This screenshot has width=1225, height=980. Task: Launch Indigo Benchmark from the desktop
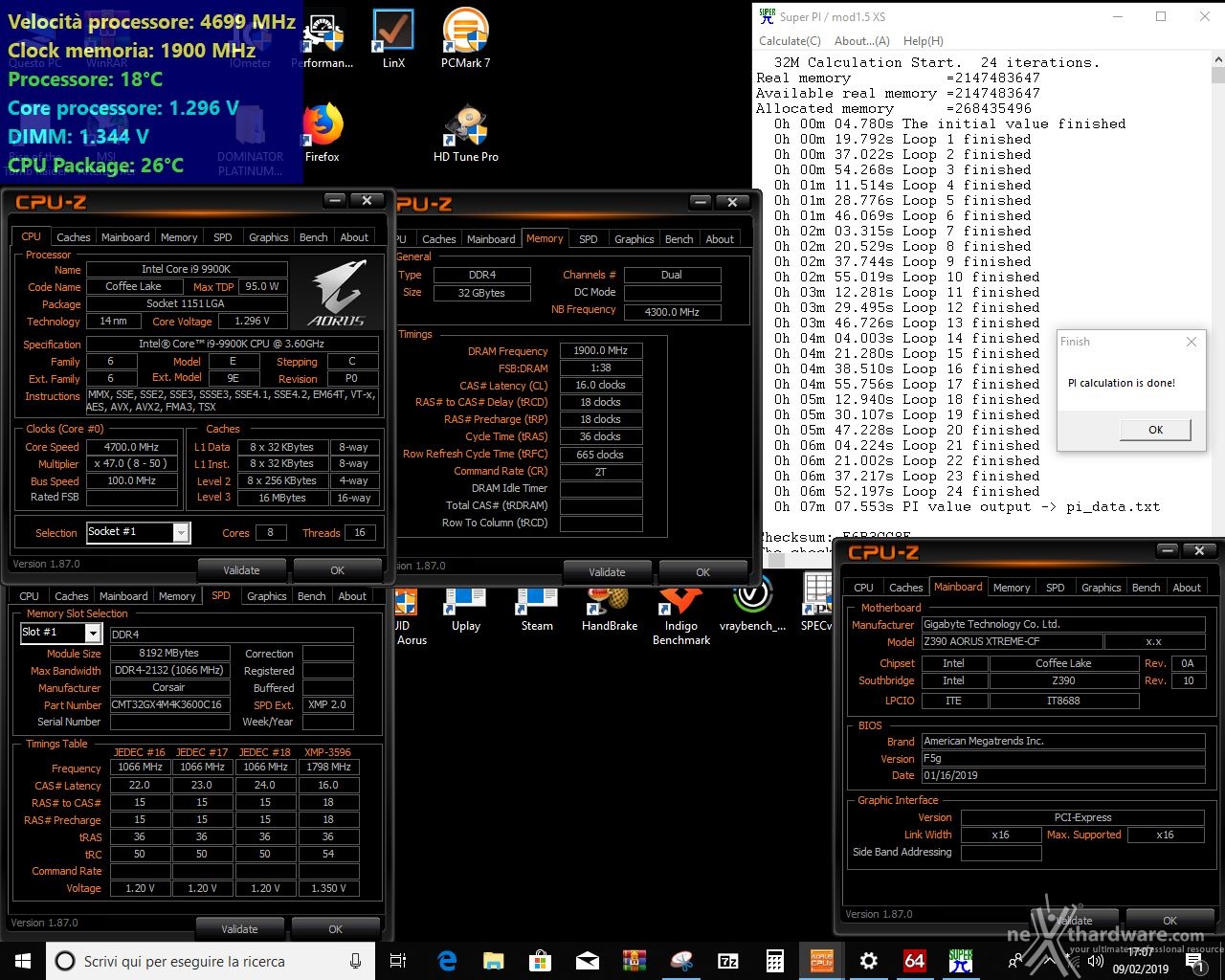tap(681, 616)
